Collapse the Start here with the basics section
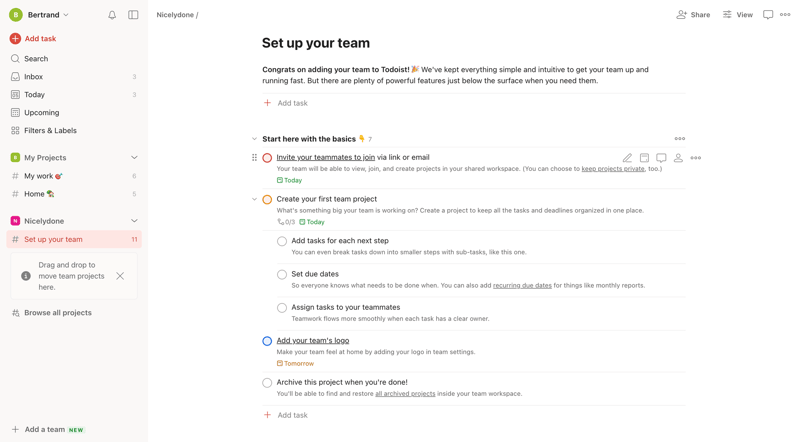This screenshot has width=800, height=442. point(254,139)
